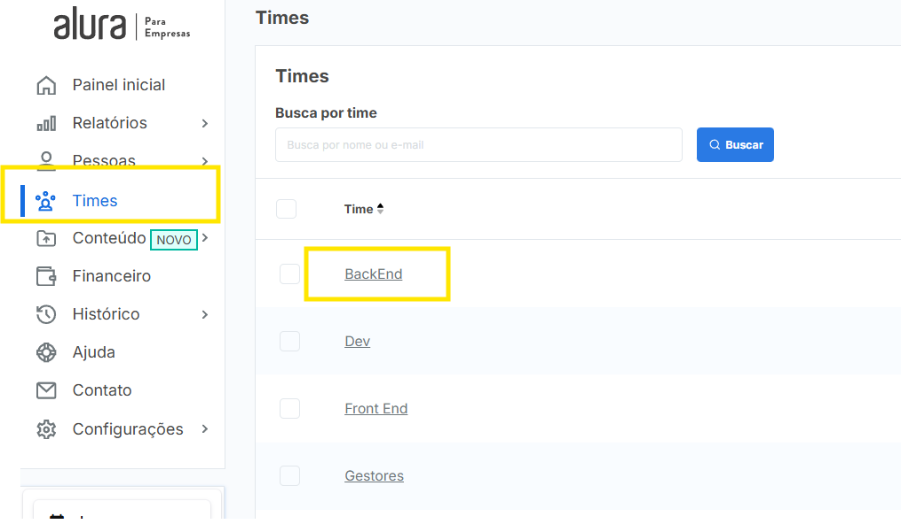Focus the Busca por time search field

479,145
